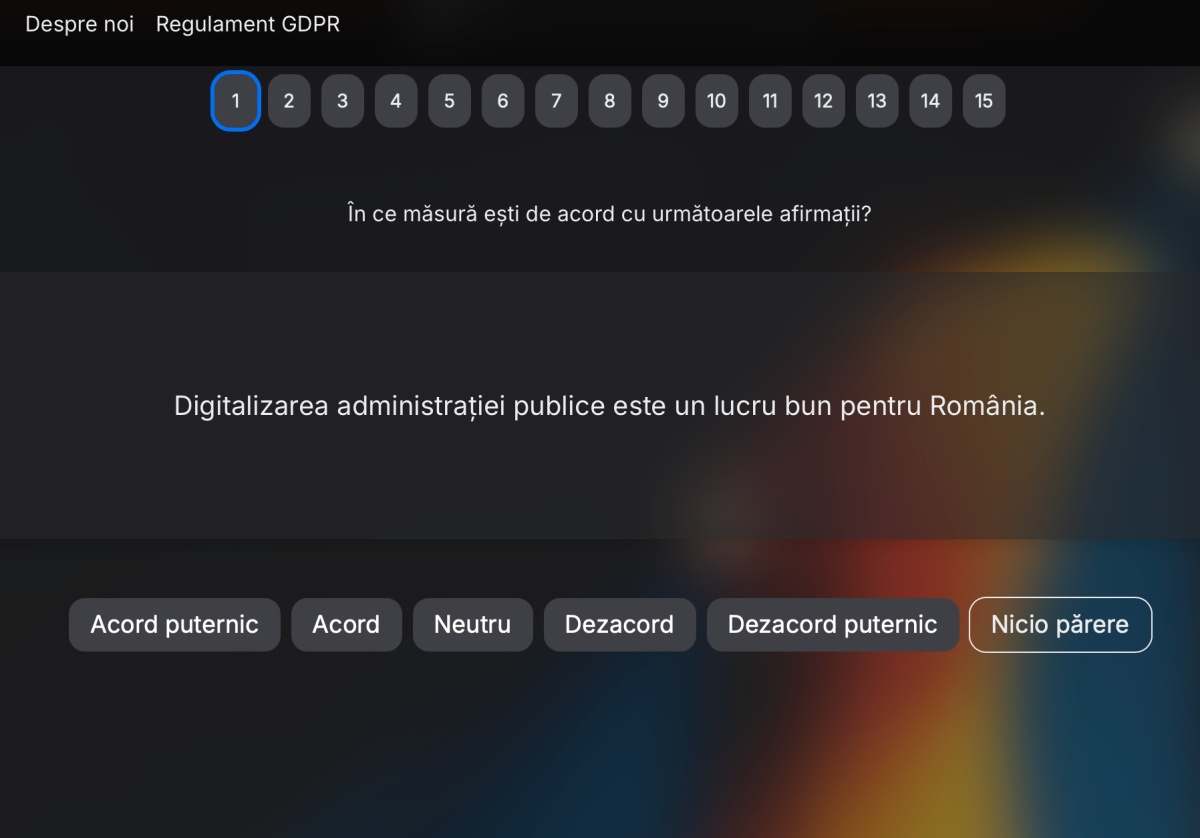This screenshot has width=1200, height=838.
Task: Open the Despre noi link
Action: (x=79, y=24)
